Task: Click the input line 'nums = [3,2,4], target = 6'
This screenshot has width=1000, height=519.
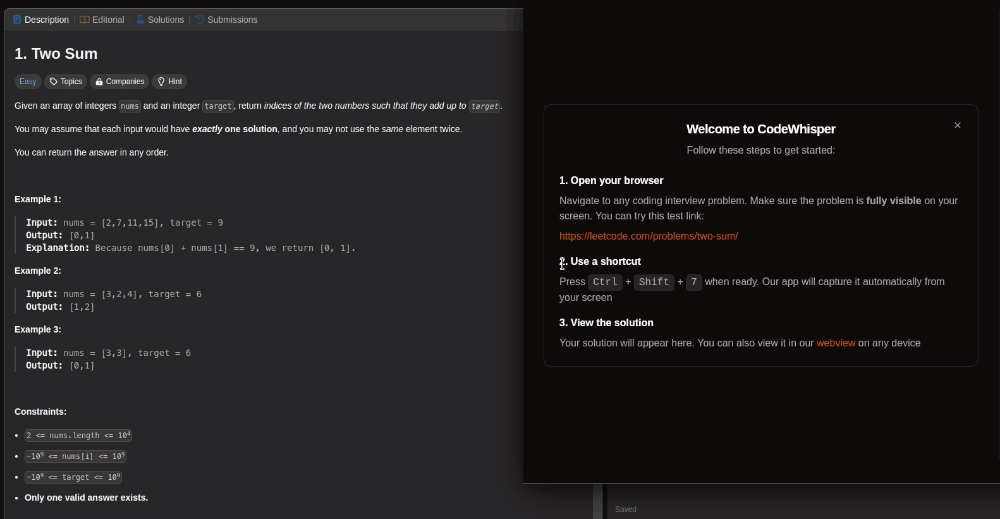Action: click(x=132, y=294)
